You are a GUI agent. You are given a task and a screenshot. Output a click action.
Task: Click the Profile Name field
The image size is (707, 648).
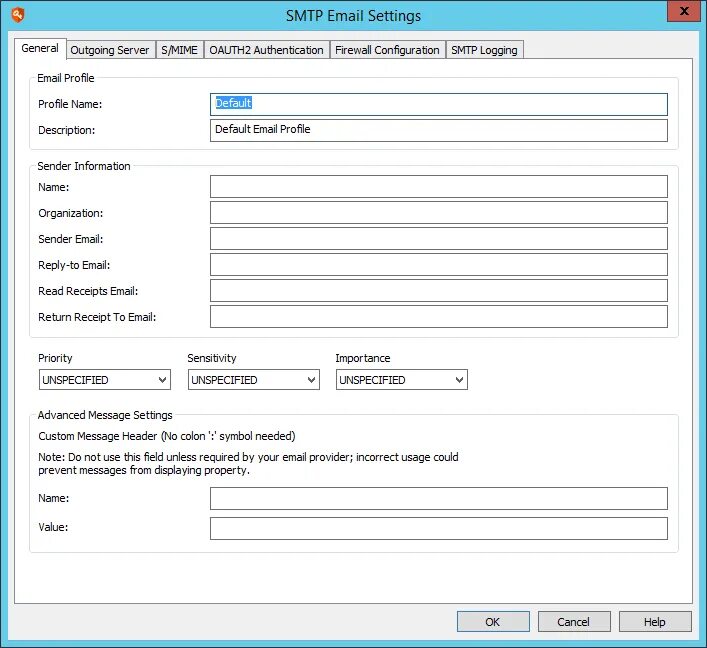click(439, 104)
